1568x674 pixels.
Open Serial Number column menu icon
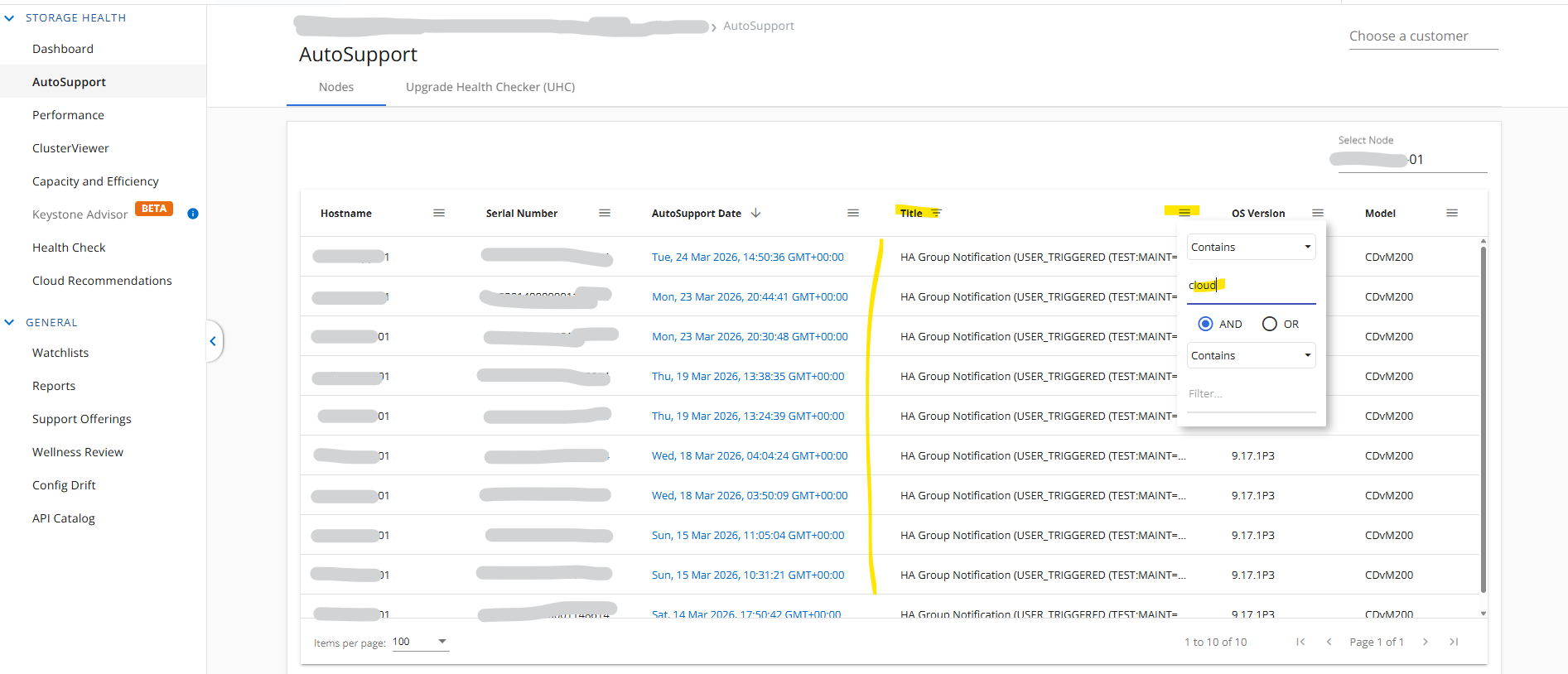[x=605, y=213]
